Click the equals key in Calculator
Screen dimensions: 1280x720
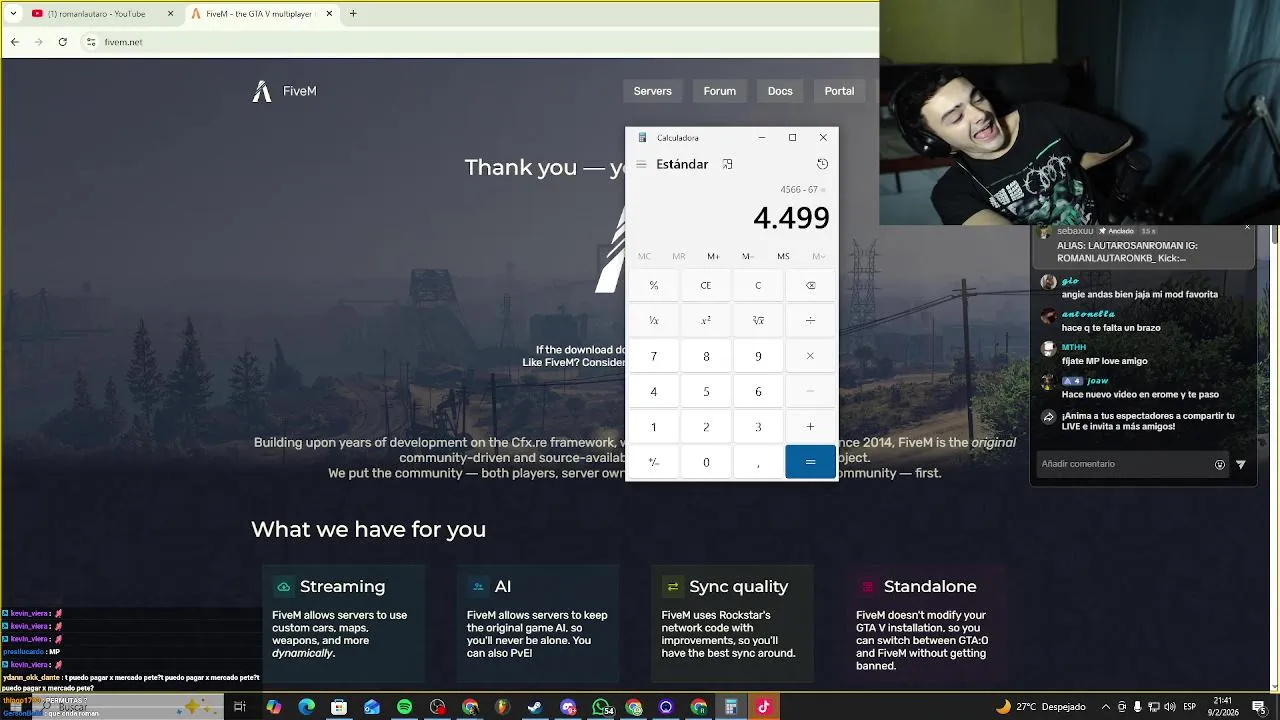coord(810,462)
